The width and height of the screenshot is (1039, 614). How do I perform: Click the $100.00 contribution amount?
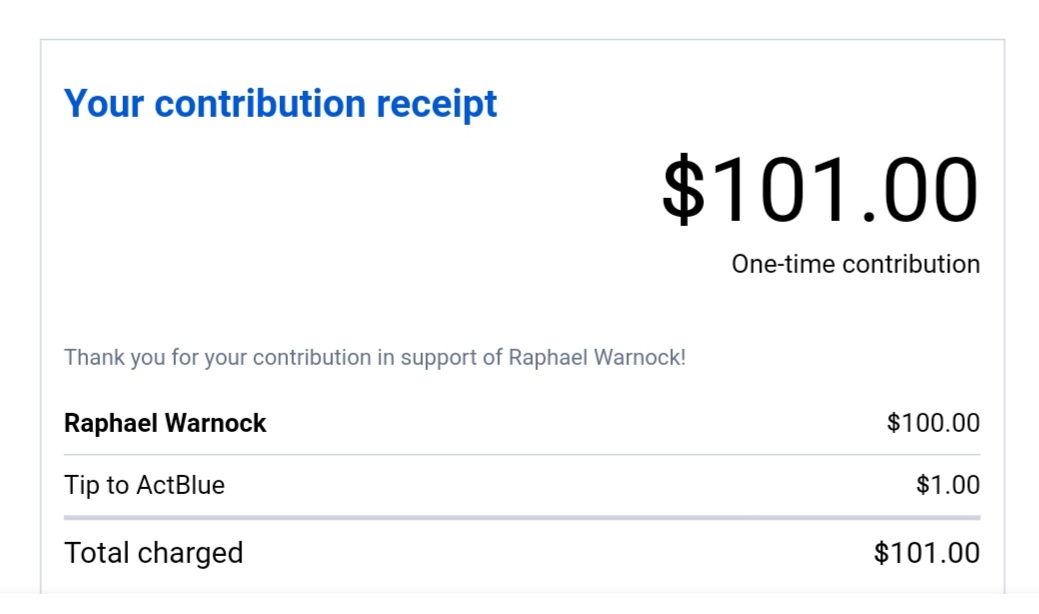click(x=933, y=423)
